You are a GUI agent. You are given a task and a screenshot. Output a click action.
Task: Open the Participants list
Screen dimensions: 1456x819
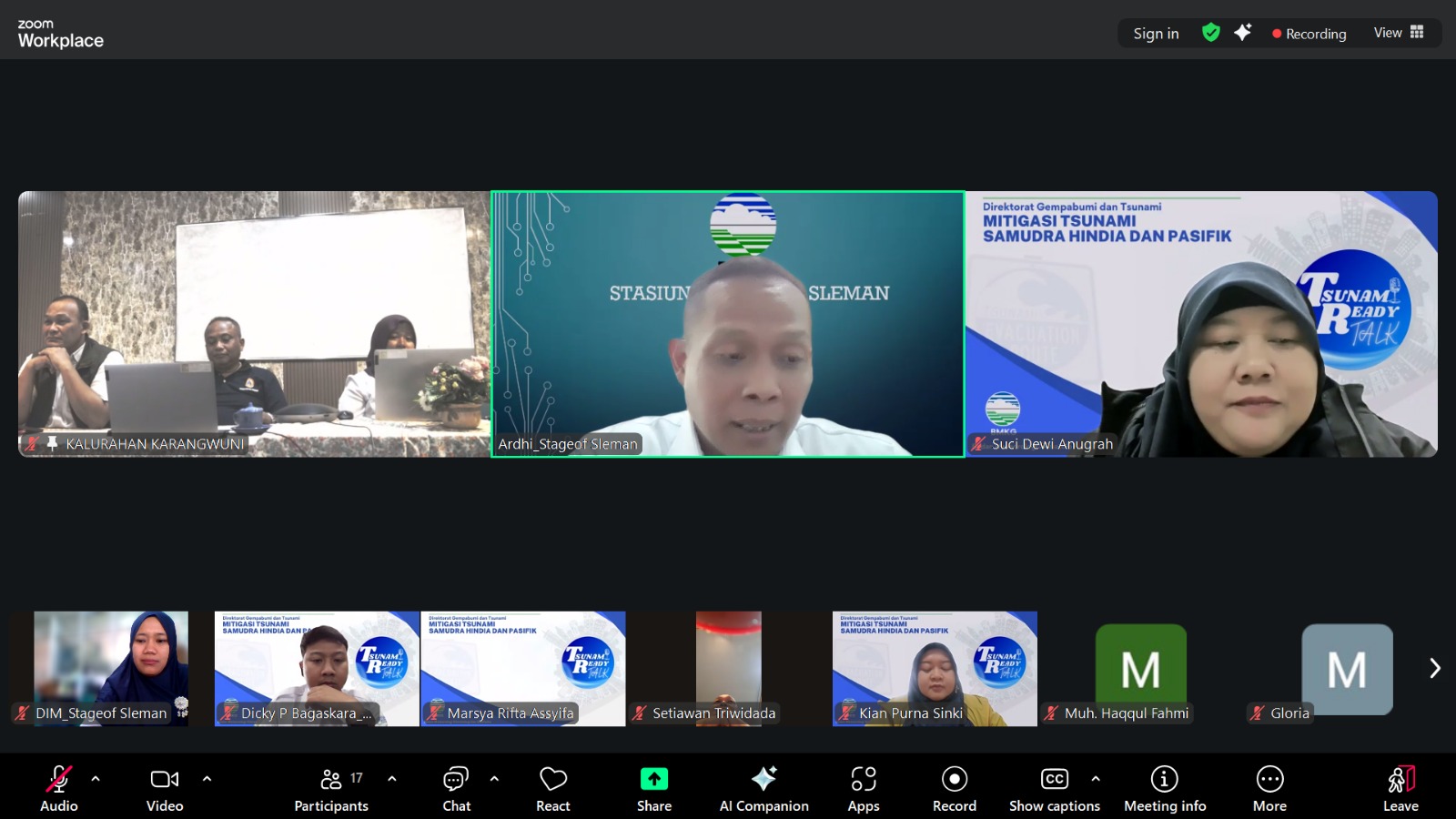coord(331,789)
